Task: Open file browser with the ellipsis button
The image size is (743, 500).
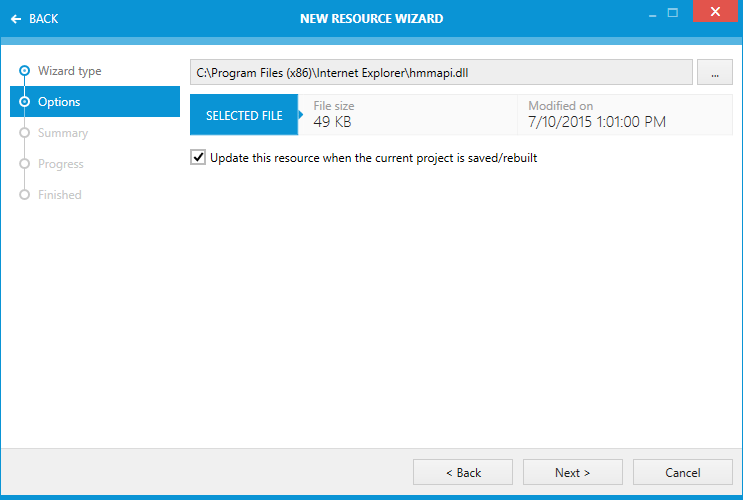Action: 714,73
